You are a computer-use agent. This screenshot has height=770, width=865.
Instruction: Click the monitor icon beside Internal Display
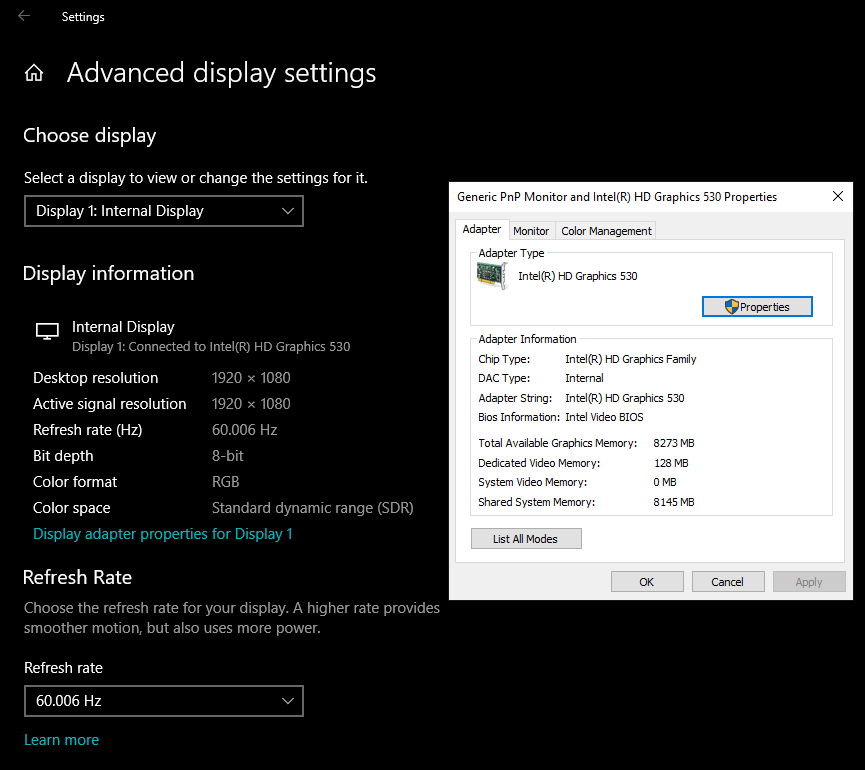click(47, 331)
